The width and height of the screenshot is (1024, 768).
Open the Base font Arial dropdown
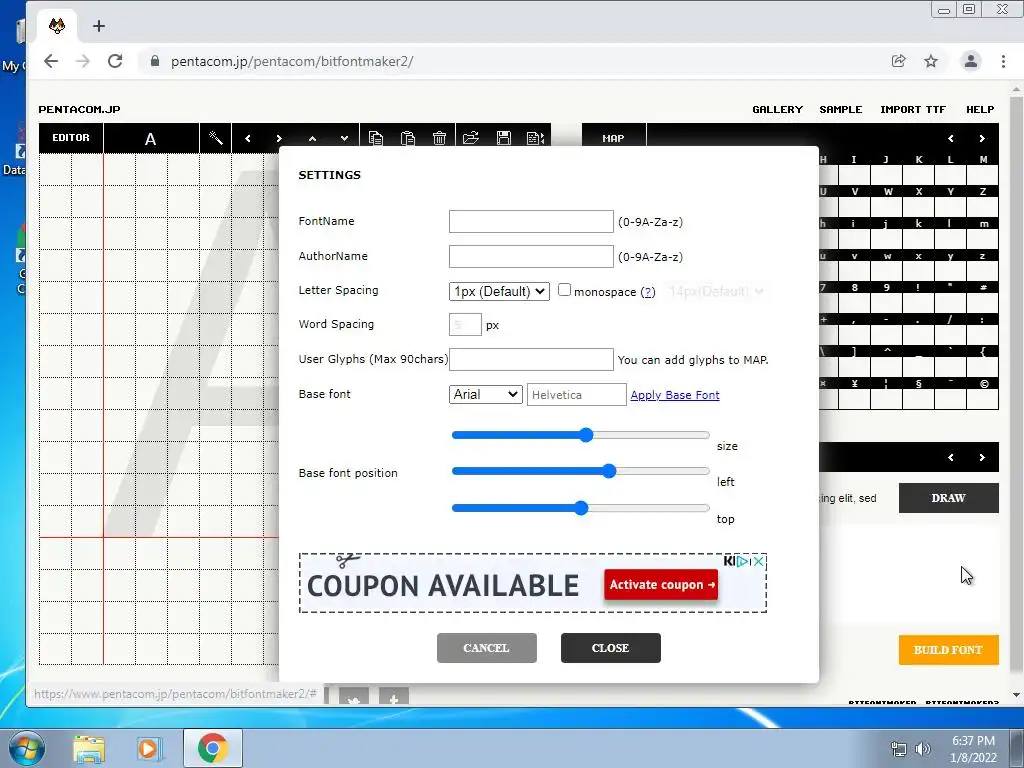click(x=485, y=394)
